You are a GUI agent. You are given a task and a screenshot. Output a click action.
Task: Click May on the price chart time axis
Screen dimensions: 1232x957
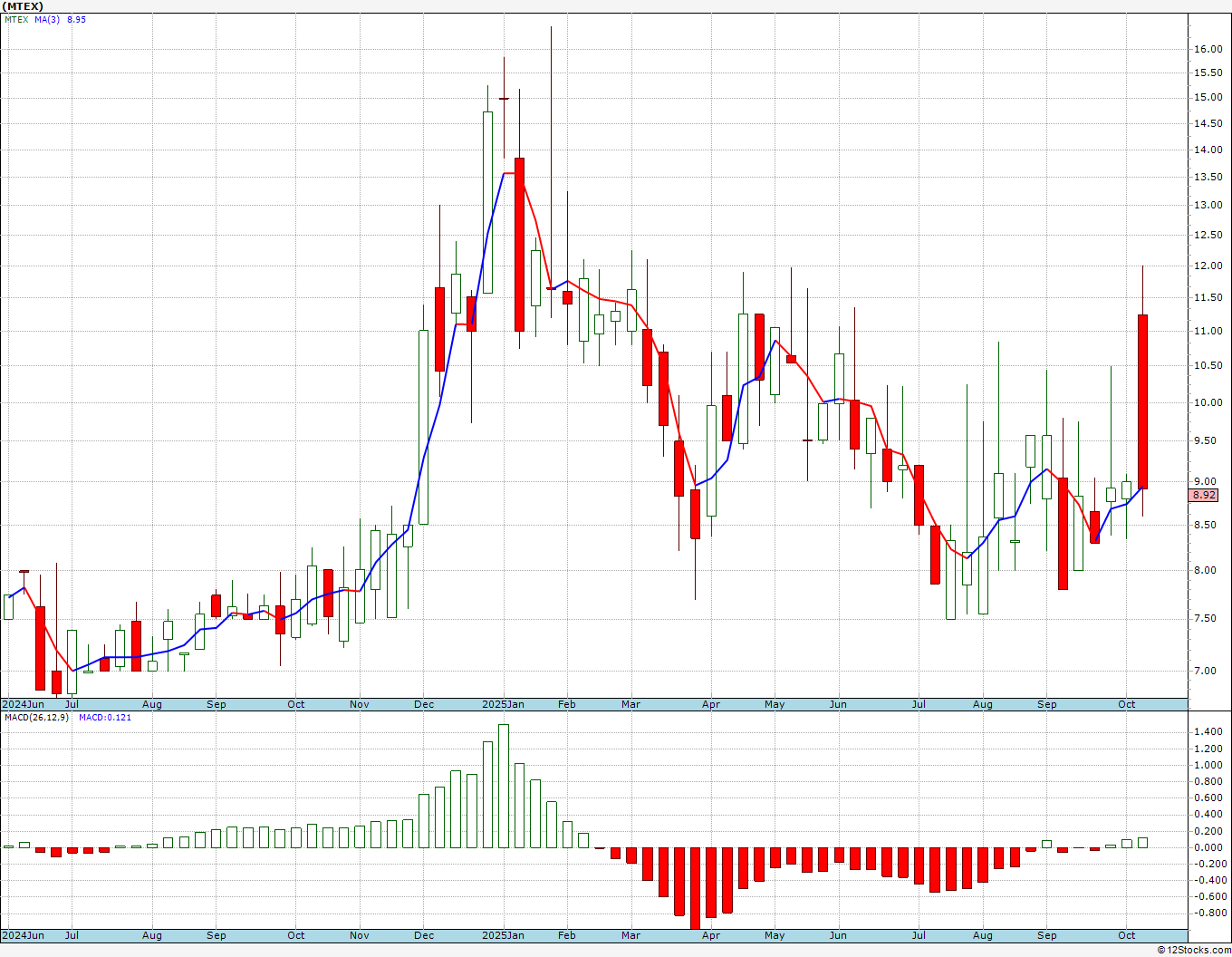click(775, 704)
